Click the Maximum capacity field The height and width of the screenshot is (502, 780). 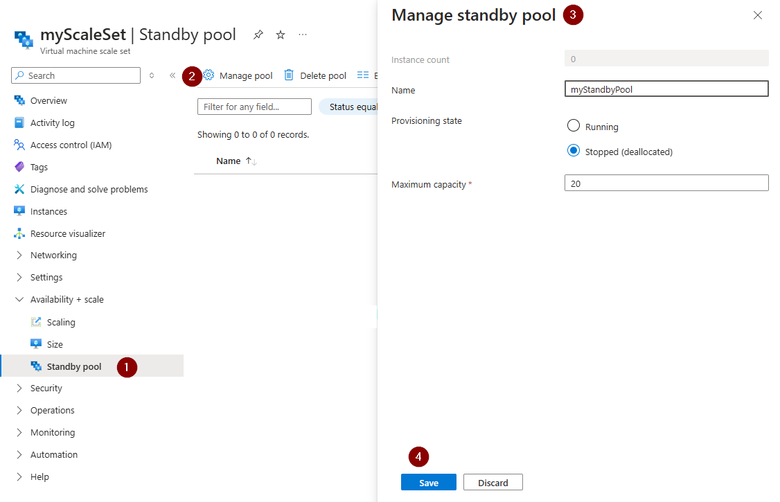pyautogui.click(x=667, y=183)
